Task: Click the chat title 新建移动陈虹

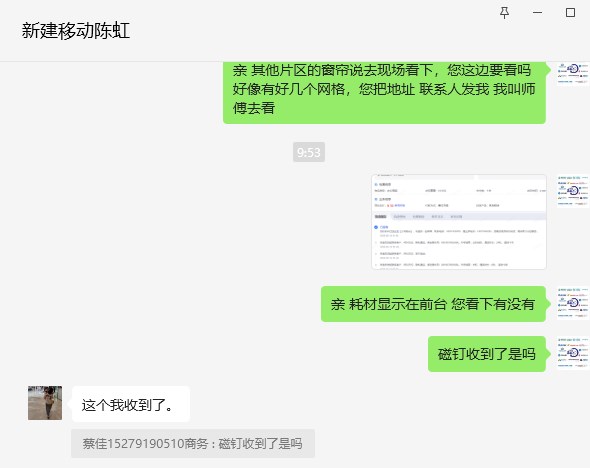Action: (76, 30)
